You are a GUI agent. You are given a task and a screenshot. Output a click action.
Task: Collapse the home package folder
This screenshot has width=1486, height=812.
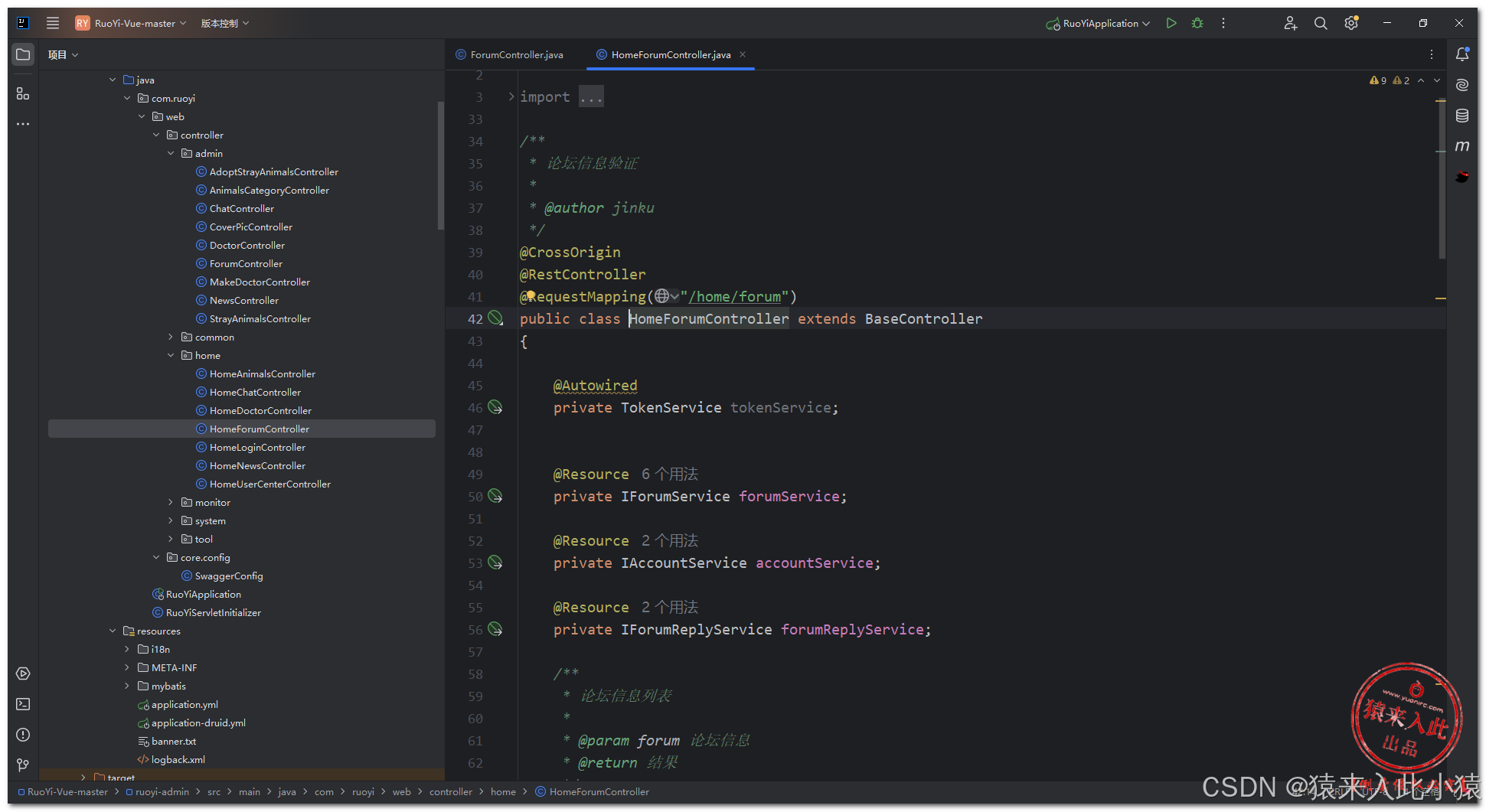pos(171,355)
